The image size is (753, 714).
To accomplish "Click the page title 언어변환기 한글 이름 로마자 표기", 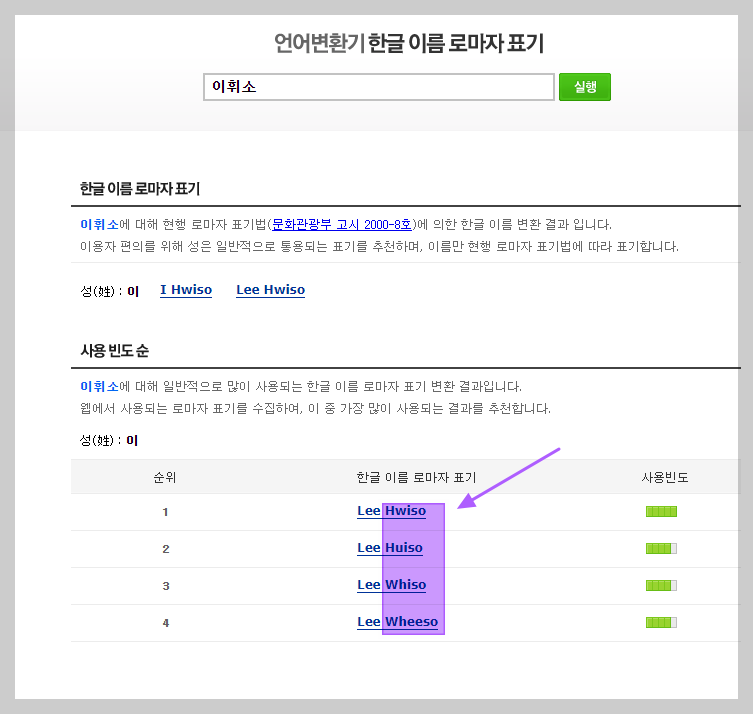I will coord(409,43).
